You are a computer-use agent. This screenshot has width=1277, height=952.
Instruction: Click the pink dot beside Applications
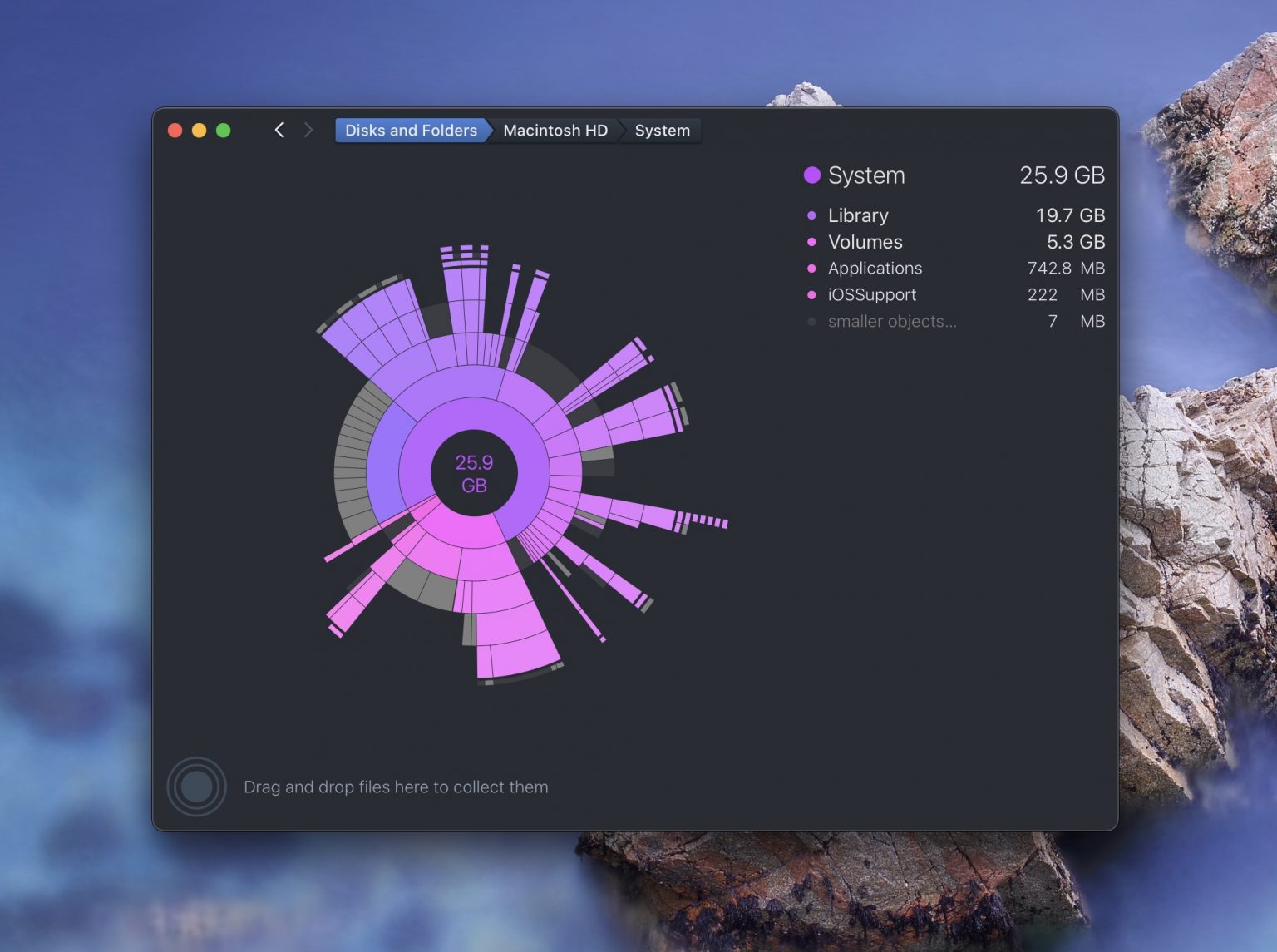[x=811, y=269]
